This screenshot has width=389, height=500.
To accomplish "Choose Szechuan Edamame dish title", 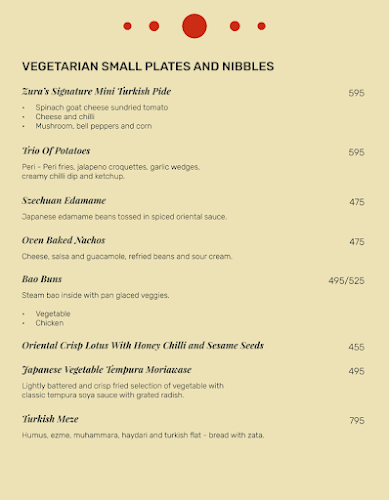I will click(x=64, y=200).
